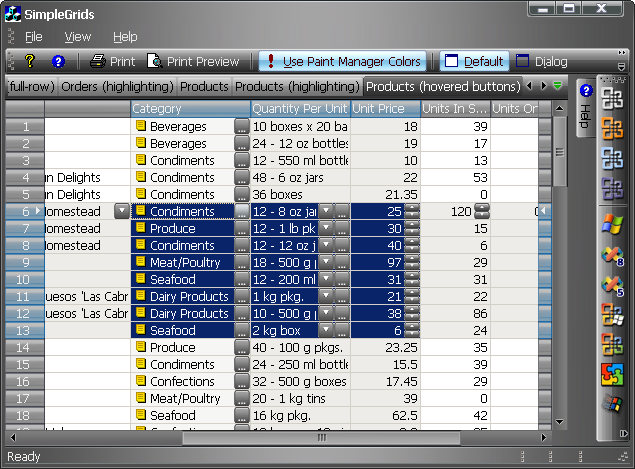Image resolution: width=635 pixels, height=469 pixels.
Task: Click the Print toolbar button
Action: pos(112,61)
